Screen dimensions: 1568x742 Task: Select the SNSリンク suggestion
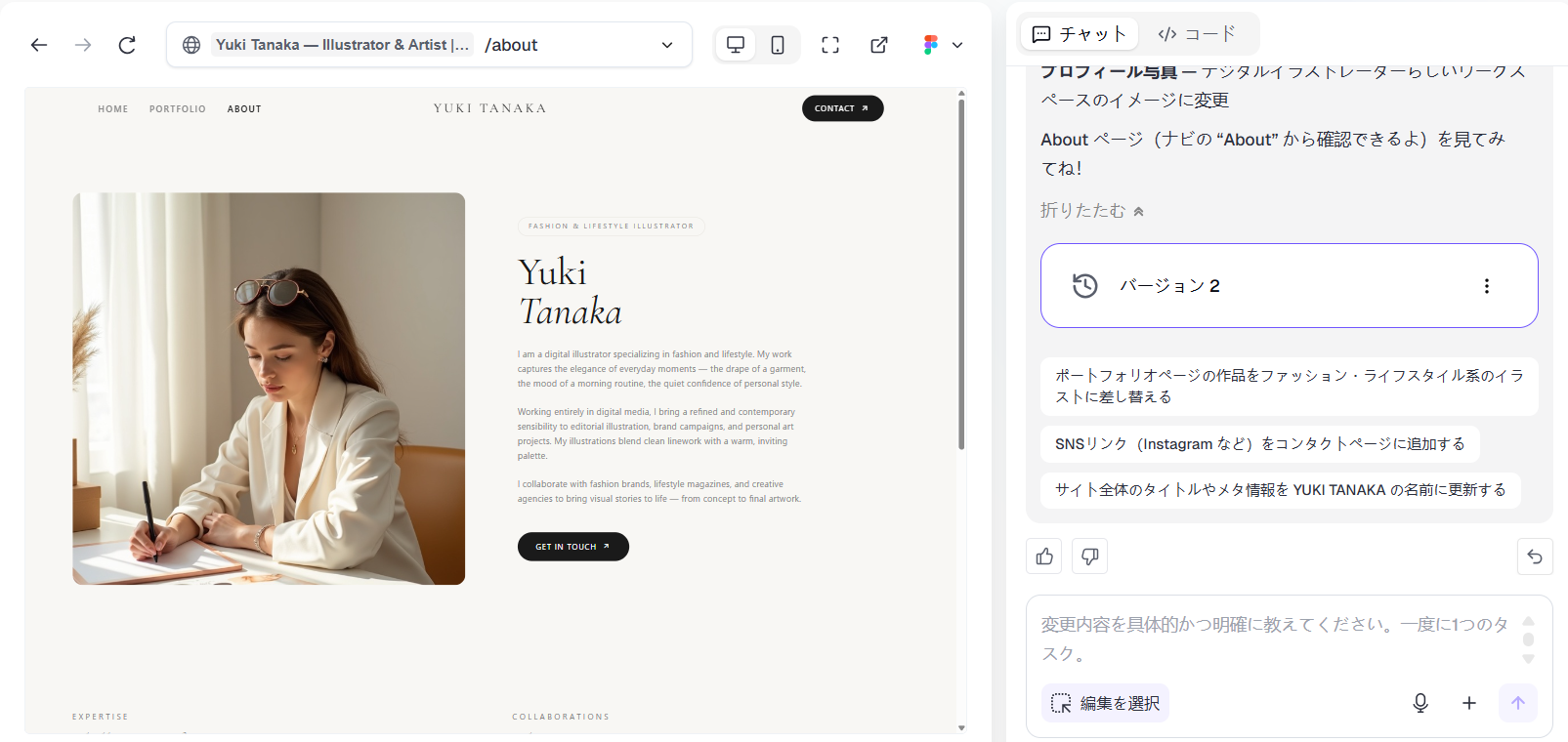1260,444
